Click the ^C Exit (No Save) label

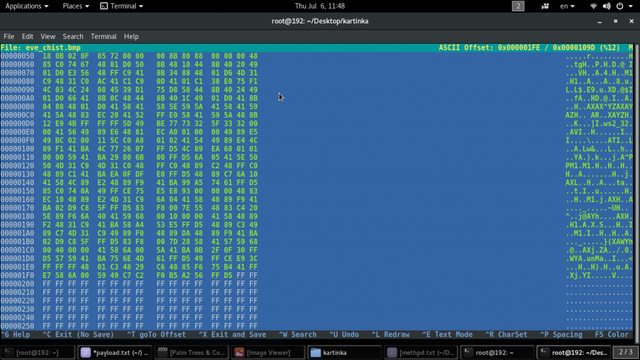pyautogui.click(x=78, y=334)
